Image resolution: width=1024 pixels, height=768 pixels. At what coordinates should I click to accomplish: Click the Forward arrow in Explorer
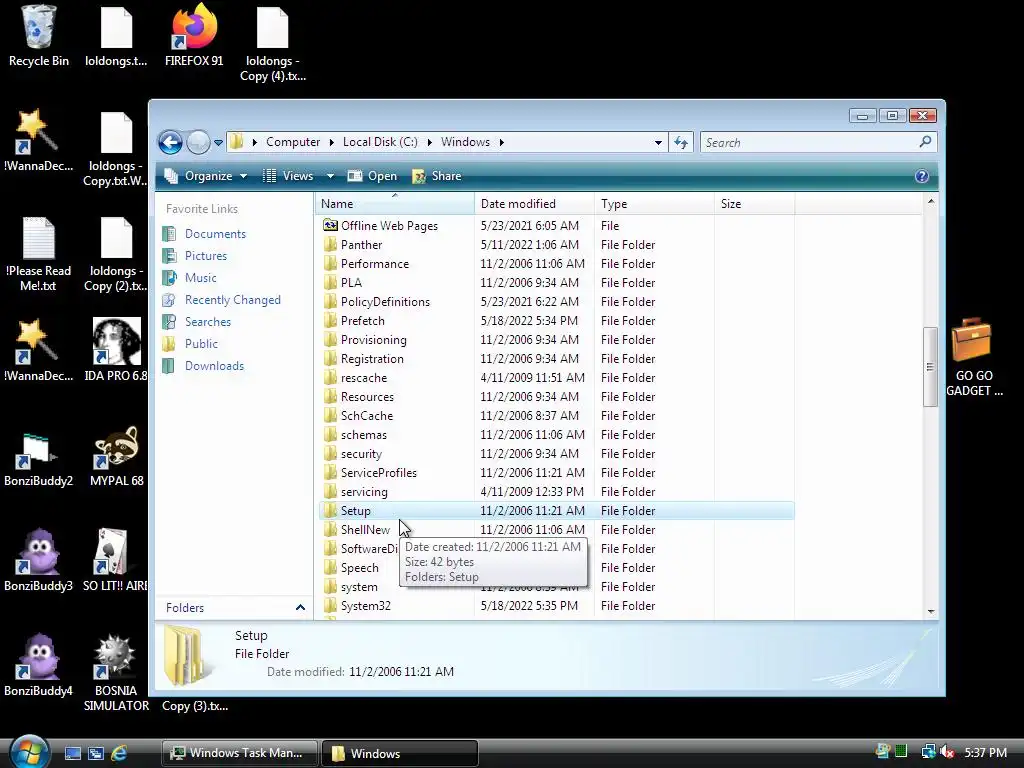(198, 142)
